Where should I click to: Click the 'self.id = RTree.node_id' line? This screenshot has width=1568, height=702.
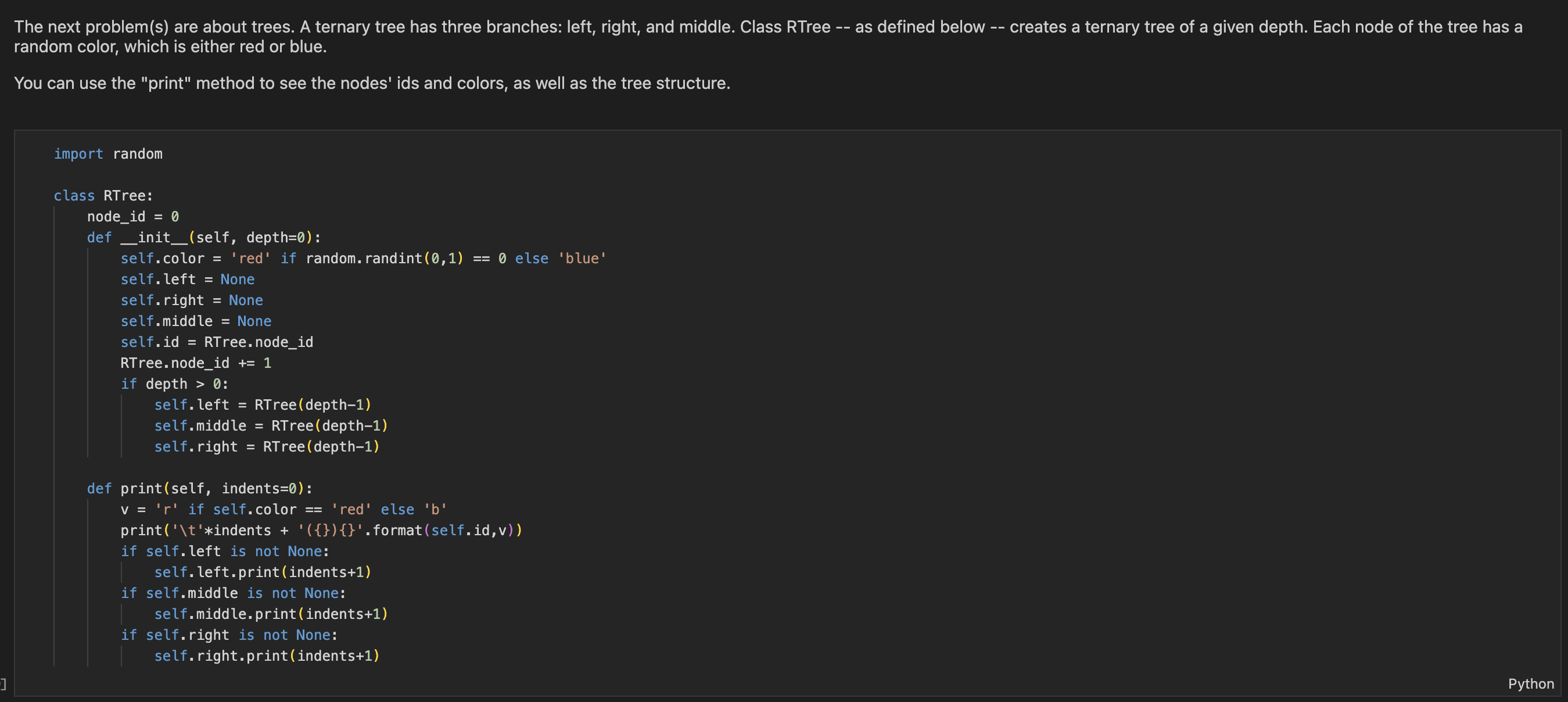(x=217, y=342)
